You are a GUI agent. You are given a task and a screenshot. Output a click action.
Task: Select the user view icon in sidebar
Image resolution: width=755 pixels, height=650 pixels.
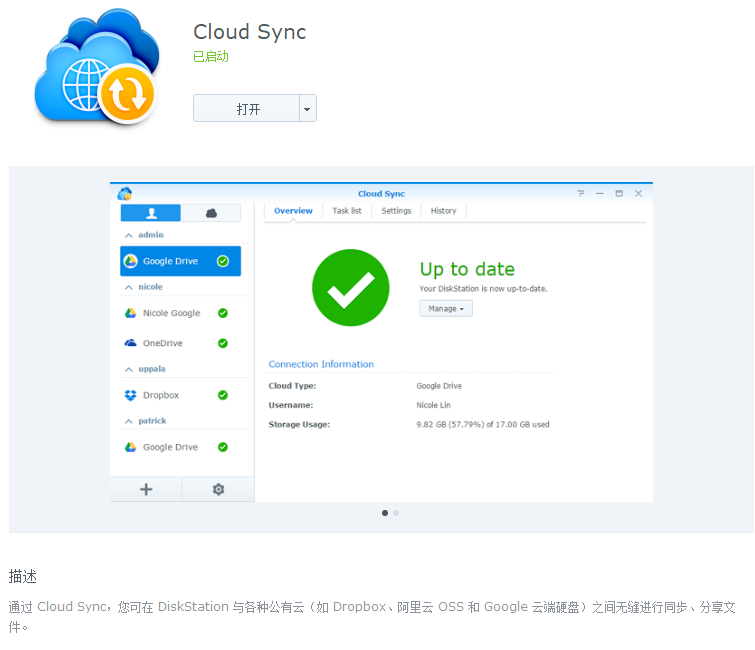151,213
